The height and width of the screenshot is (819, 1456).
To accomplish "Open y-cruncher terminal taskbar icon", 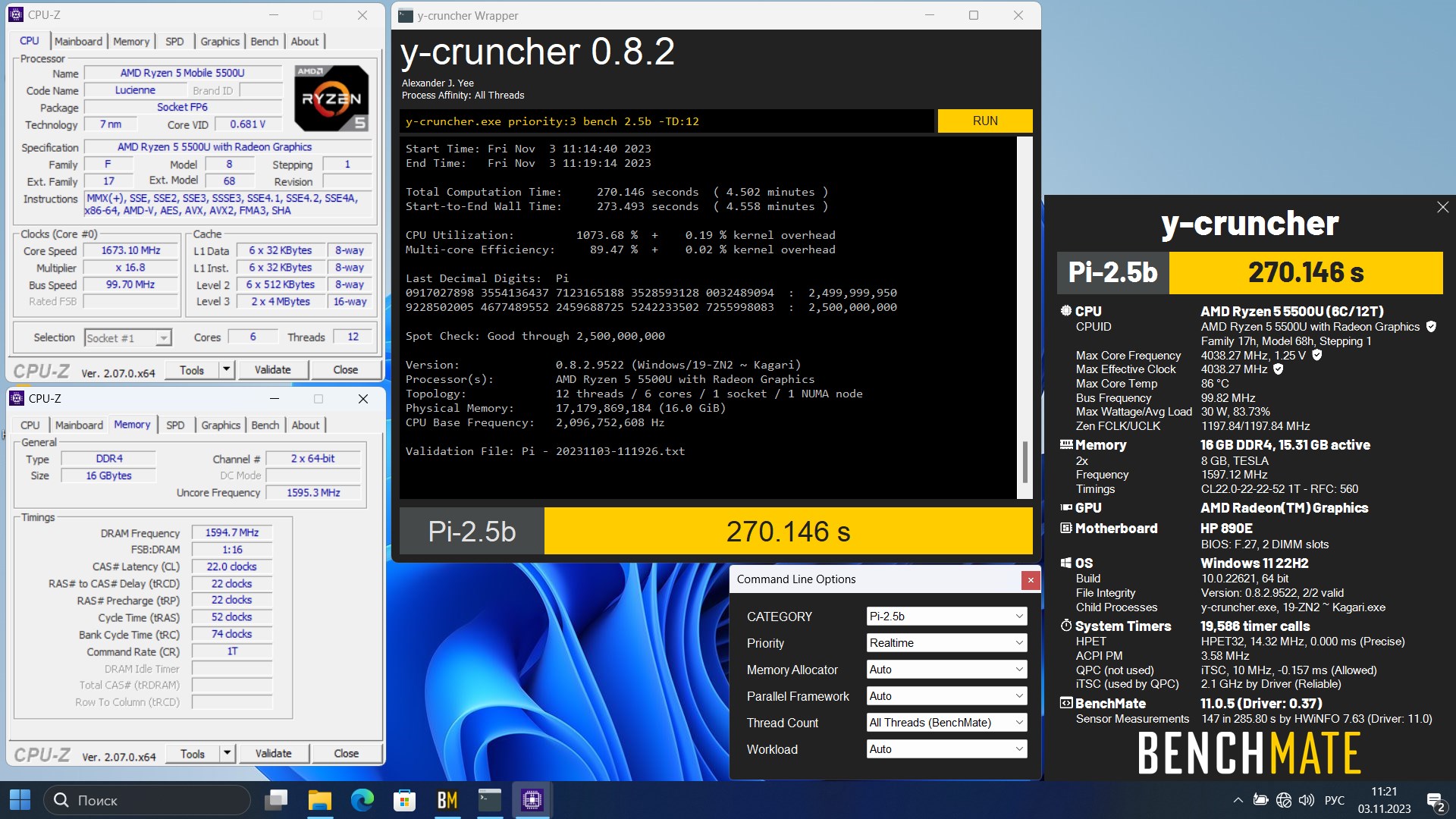I will click(x=490, y=800).
